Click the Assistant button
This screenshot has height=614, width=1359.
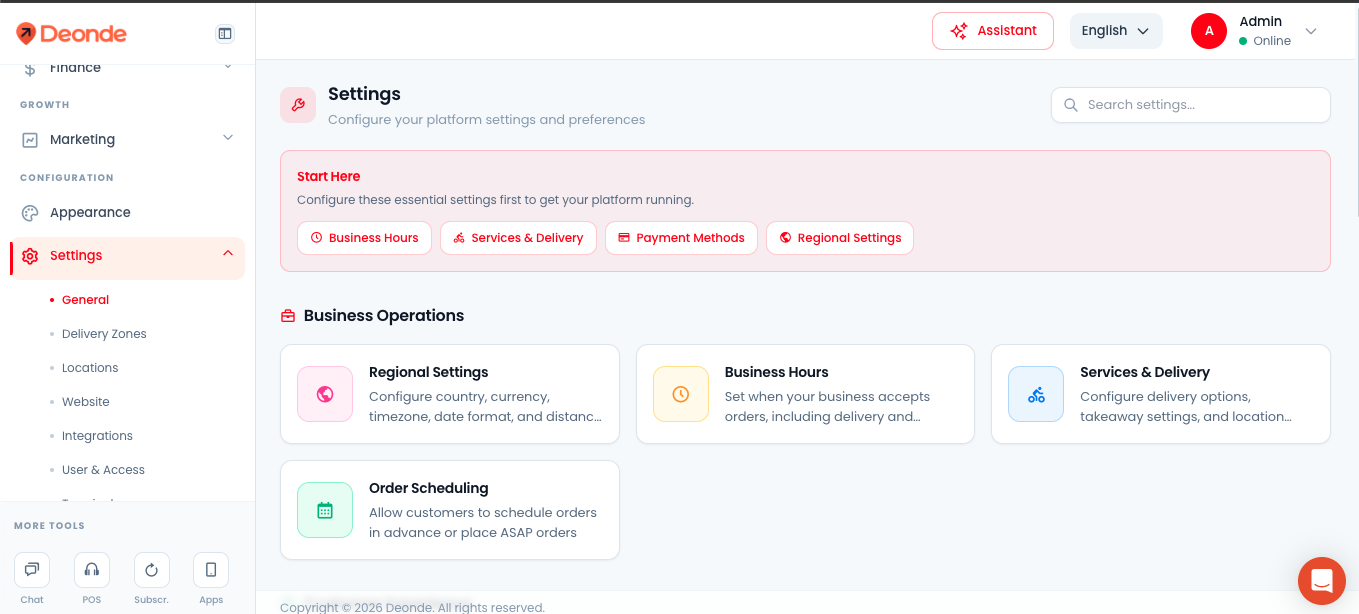tap(993, 31)
